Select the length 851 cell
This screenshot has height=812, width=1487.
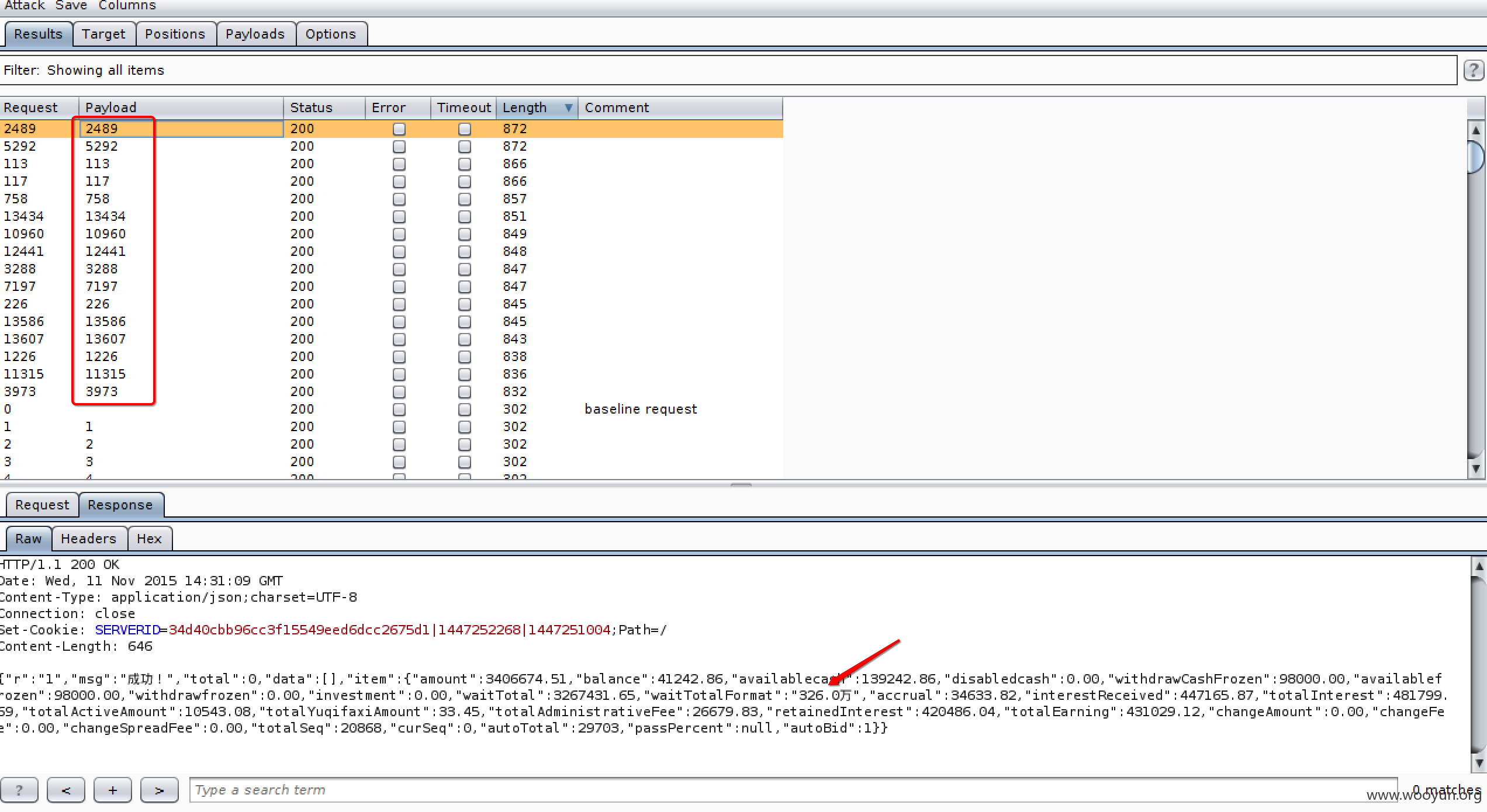click(537, 217)
